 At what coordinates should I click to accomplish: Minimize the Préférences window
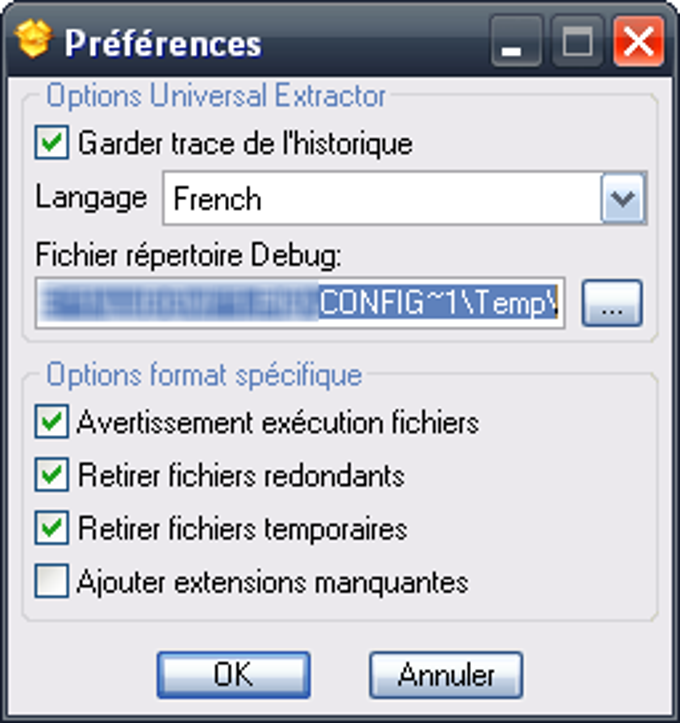[516, 41]
